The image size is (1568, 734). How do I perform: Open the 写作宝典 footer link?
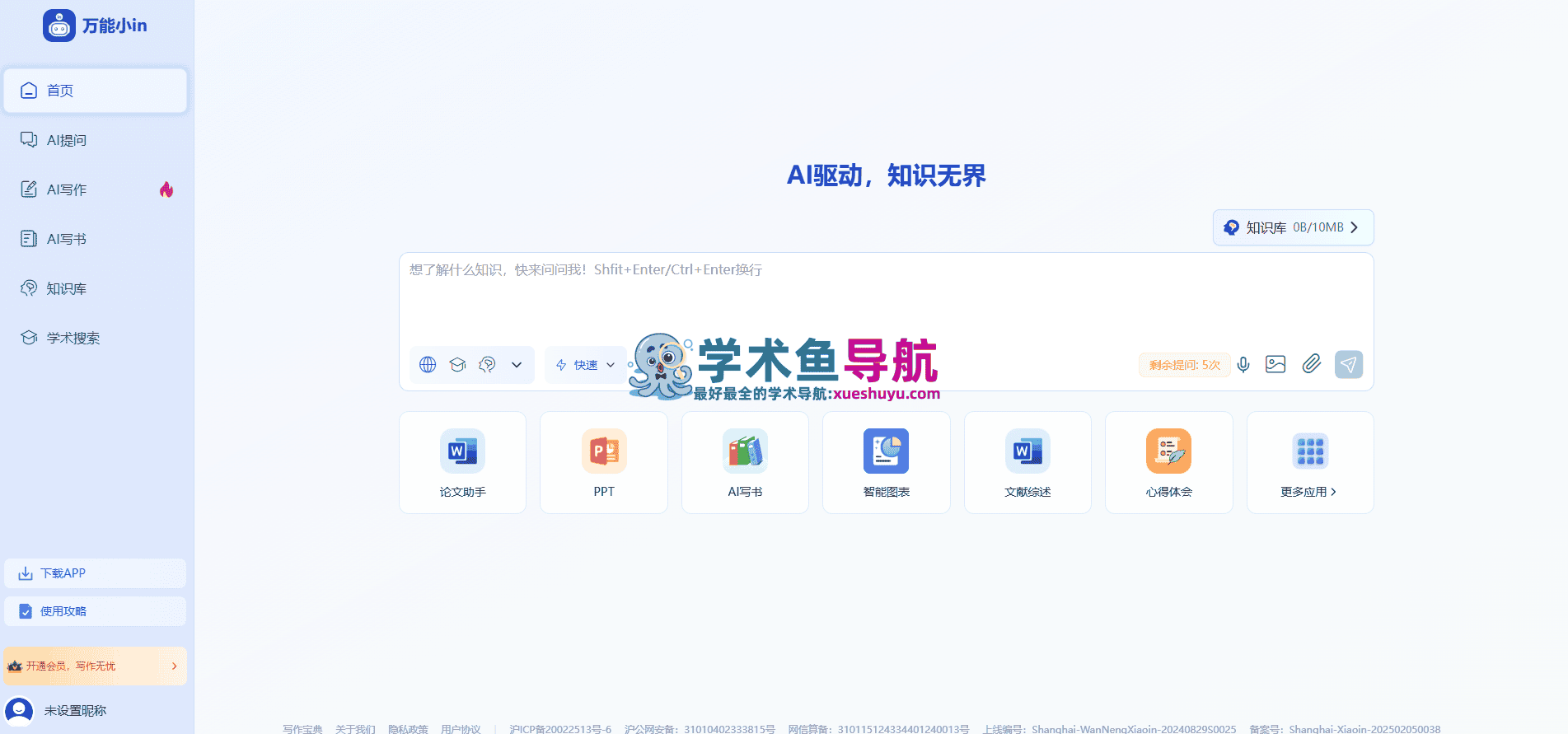click(x=302, y=729)
